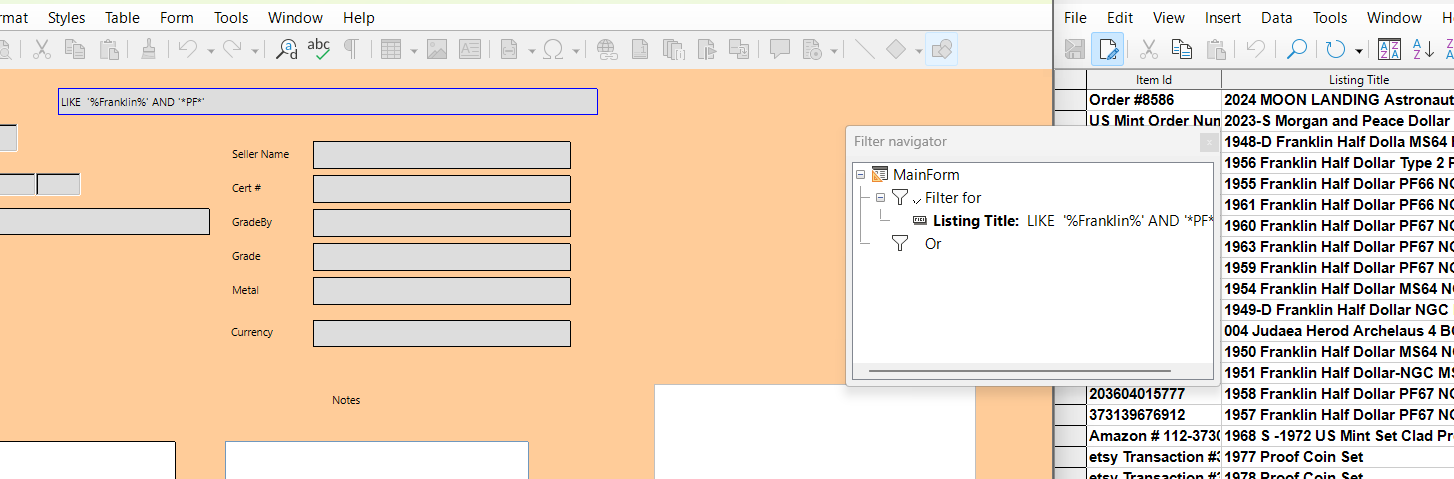Image resolution: width=1454 pixels, height=479 pixels.
Task: Toggle the Draw Functions shapes button
Action: pyautogui.click(x=941, y=49)
